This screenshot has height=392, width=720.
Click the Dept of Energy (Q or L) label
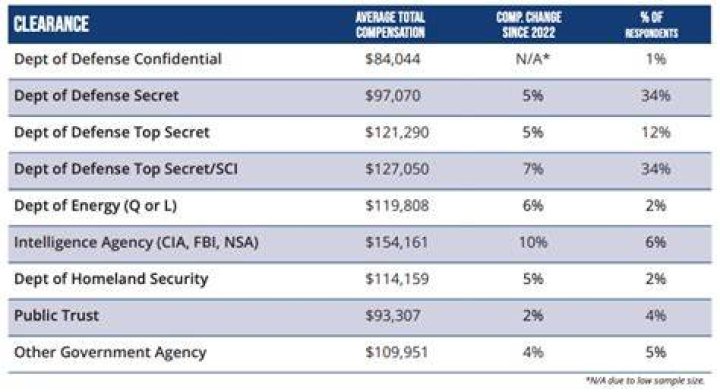pyautogui.click(x=96, y=206)
